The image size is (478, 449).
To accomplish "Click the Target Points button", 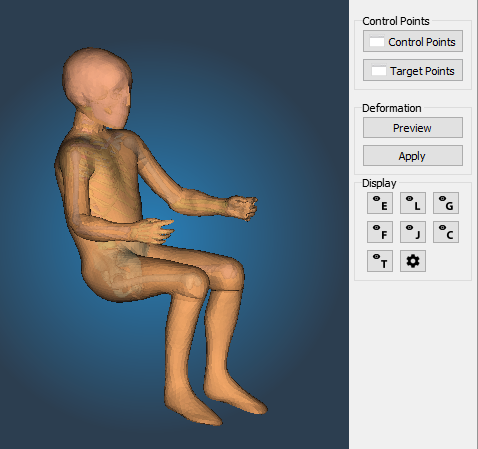I will (x=413, y=70).
